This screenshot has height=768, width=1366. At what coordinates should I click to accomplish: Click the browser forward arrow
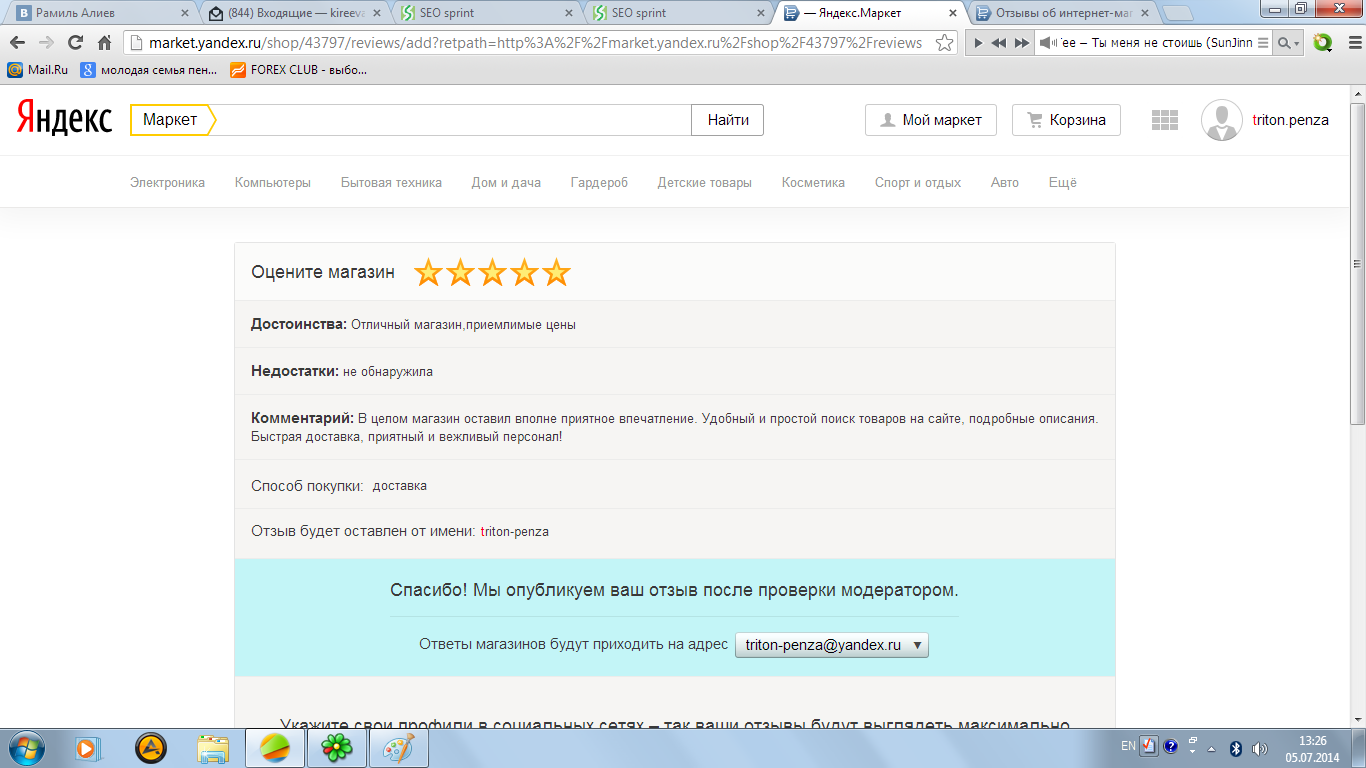pyautogui.click(x=46, y=43)
